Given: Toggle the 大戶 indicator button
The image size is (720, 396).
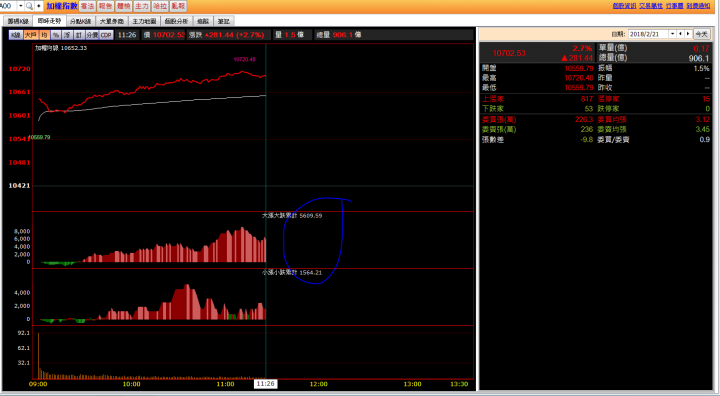Looking at the screenshot, I should pos(31,35).
